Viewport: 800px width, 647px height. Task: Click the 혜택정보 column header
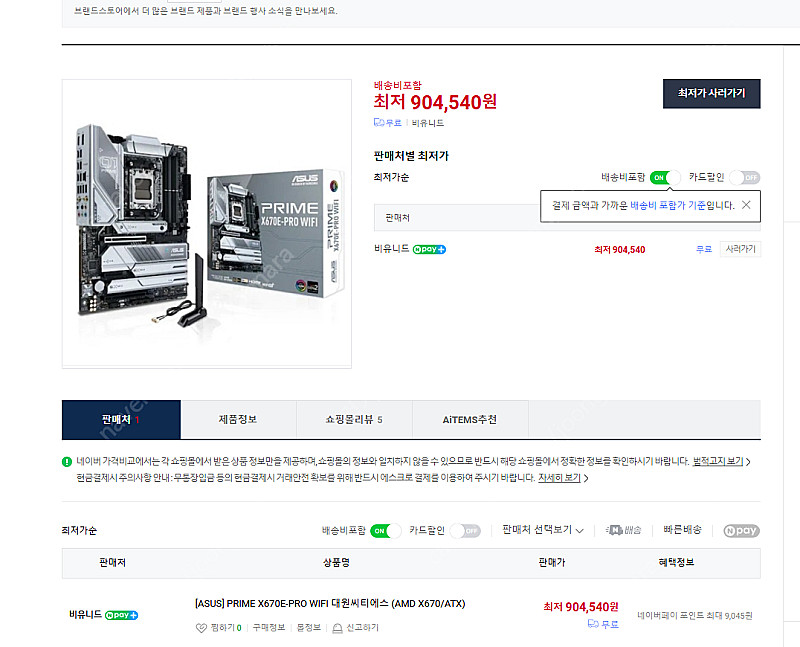676,562
